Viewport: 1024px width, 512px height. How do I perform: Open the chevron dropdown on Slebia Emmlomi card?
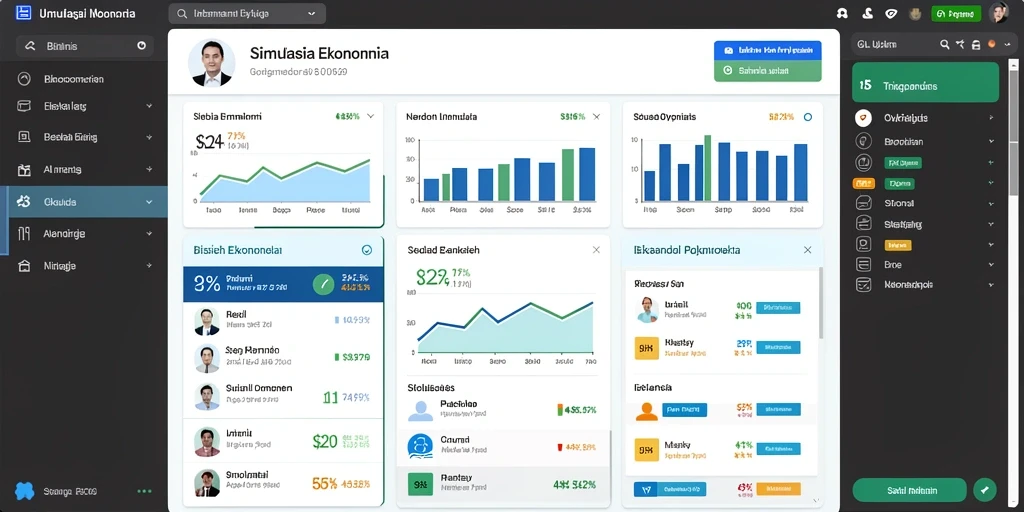[x=370, y=116]
